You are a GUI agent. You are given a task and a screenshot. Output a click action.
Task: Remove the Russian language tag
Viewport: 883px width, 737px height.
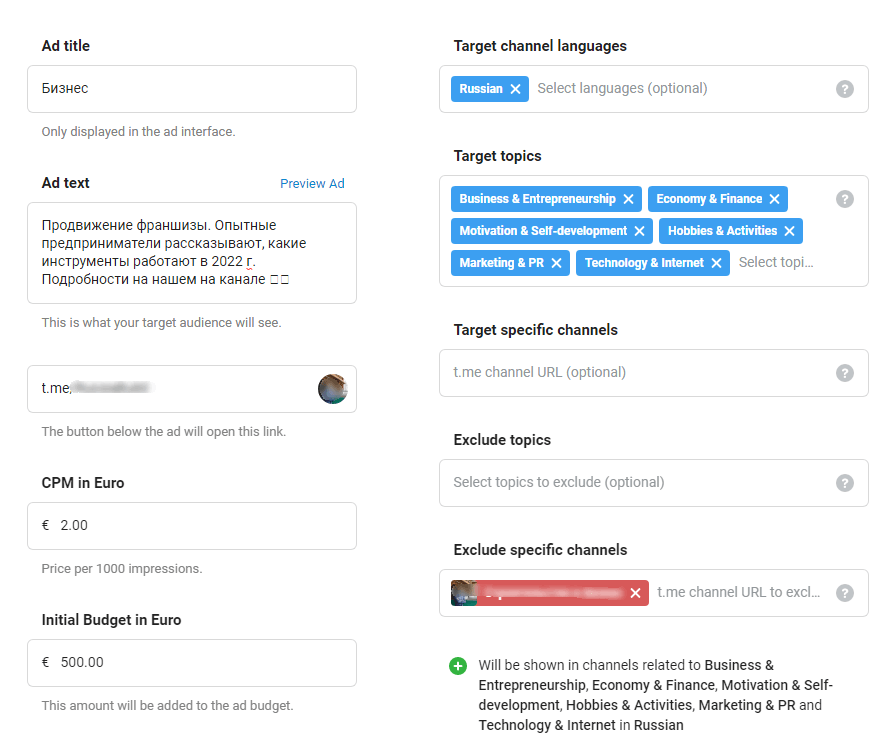[515, 89]
